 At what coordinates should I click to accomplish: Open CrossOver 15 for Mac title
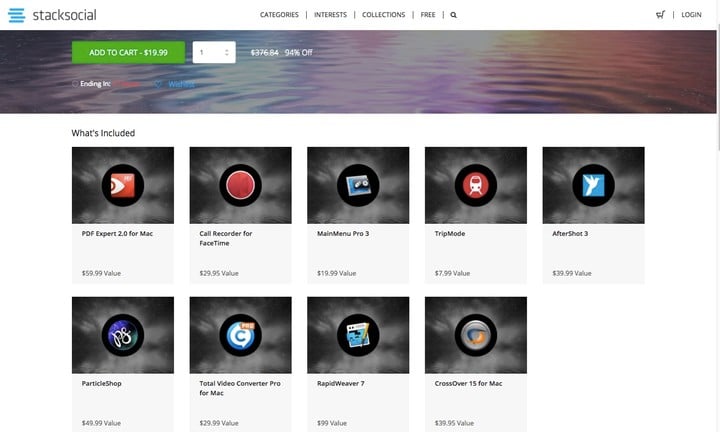pyautogui.click(x=468, y=383)
